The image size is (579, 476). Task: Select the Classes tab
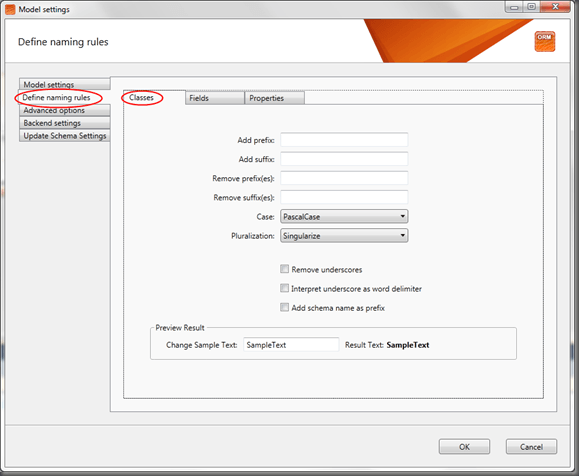(154, 98)
